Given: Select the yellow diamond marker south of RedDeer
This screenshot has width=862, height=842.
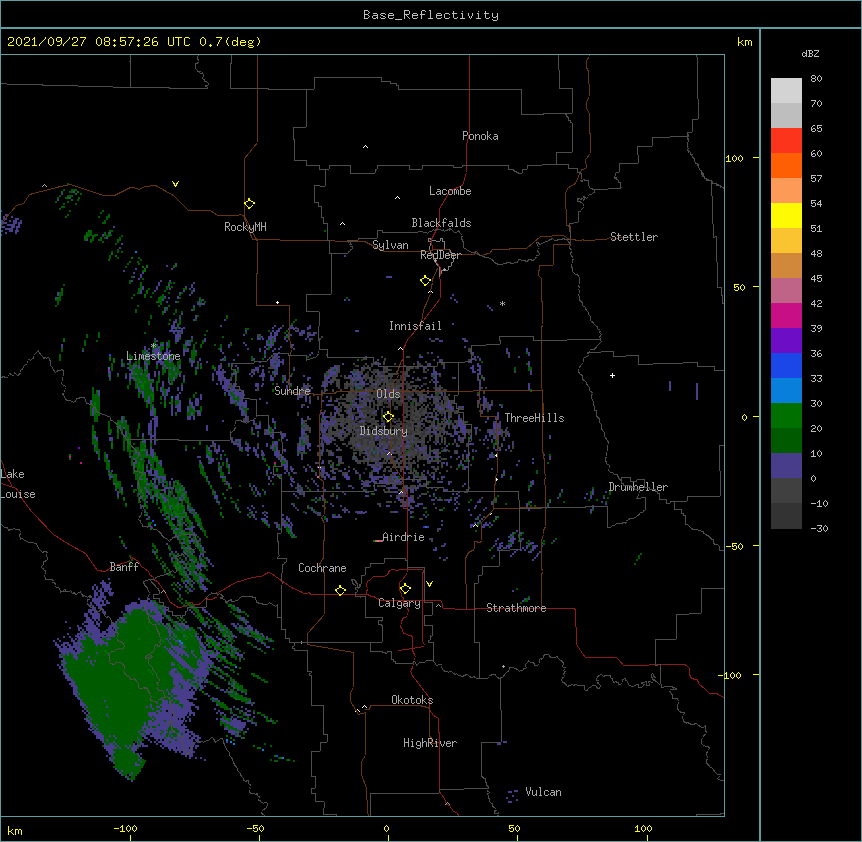Looking at the screenshot, I should [x=426, y=281].
